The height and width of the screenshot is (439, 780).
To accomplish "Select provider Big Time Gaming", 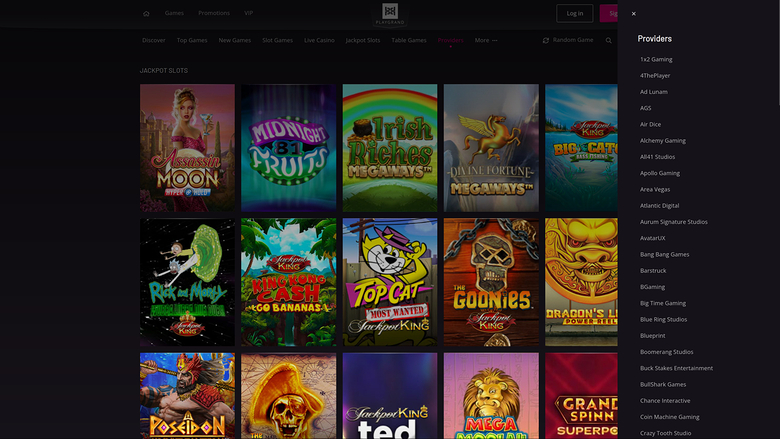I will click(663, 303).
